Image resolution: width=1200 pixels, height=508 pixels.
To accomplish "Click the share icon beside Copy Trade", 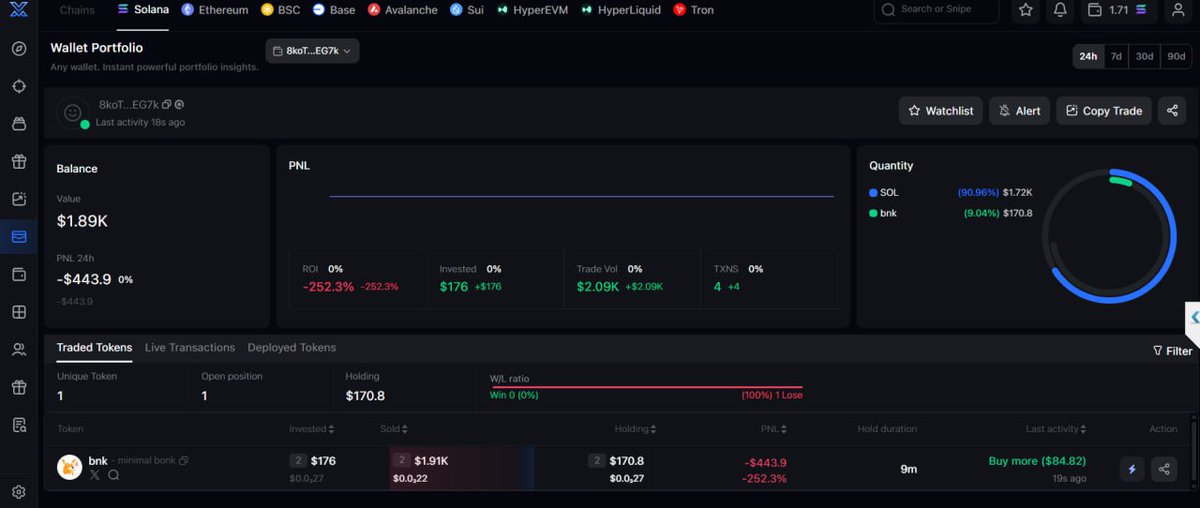I will click(1172, 111).
